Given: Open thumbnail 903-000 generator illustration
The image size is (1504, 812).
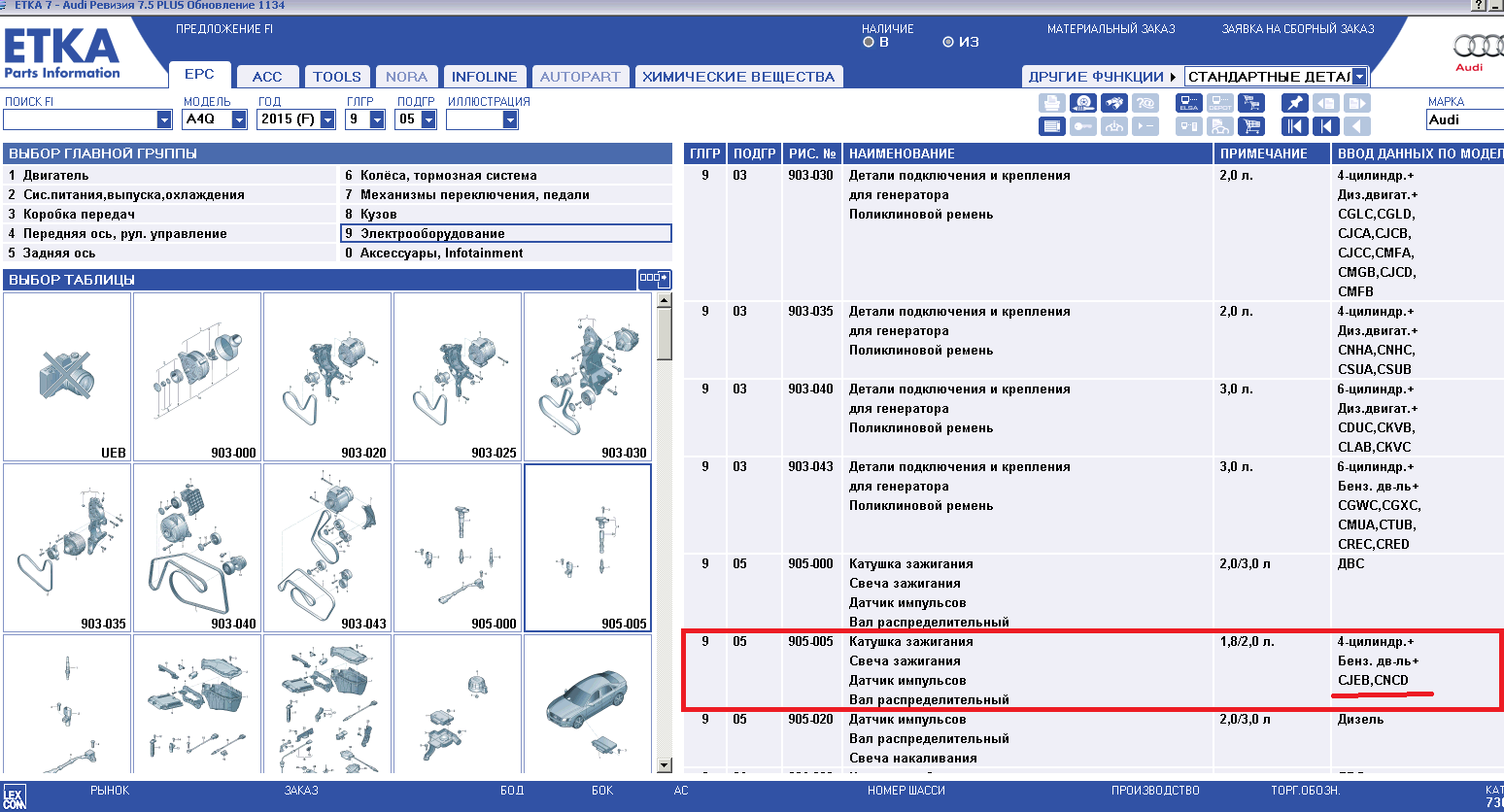Looking at the screenshot, I should 197,377.
